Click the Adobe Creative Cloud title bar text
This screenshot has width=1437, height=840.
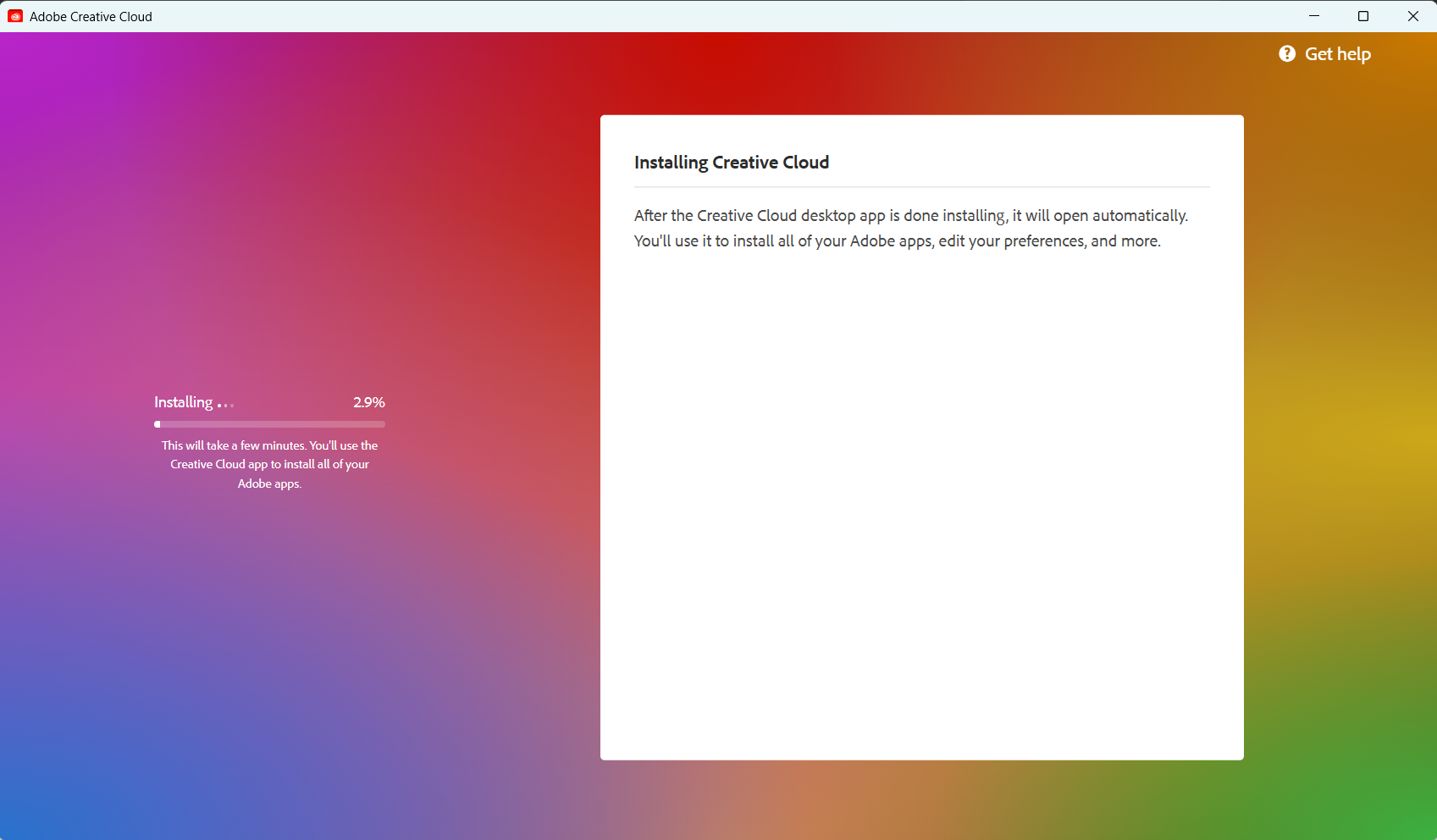tap(91, 16)
